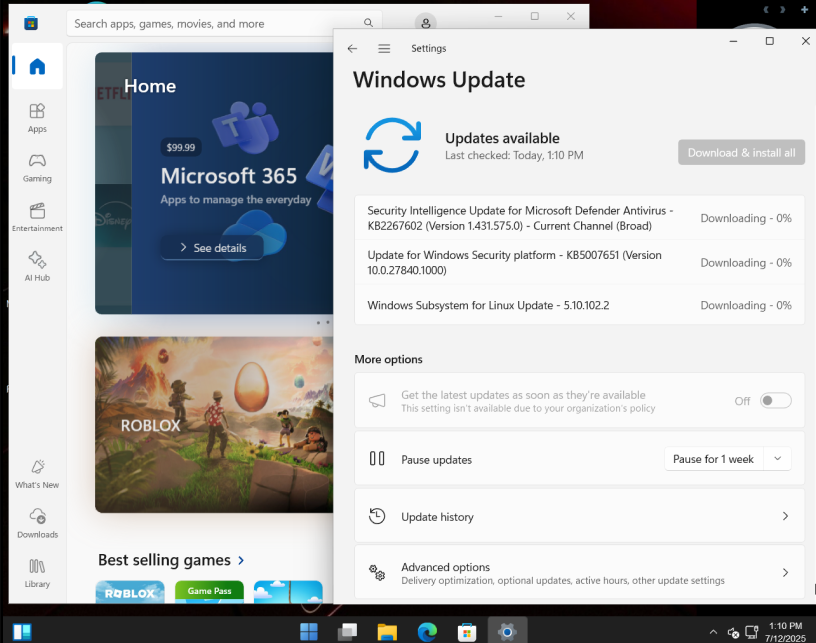This screenshot has height=643, width=816.
Task: Open the 'Best selling games' link
Action: pyautogui.click(x=171, y=560)
